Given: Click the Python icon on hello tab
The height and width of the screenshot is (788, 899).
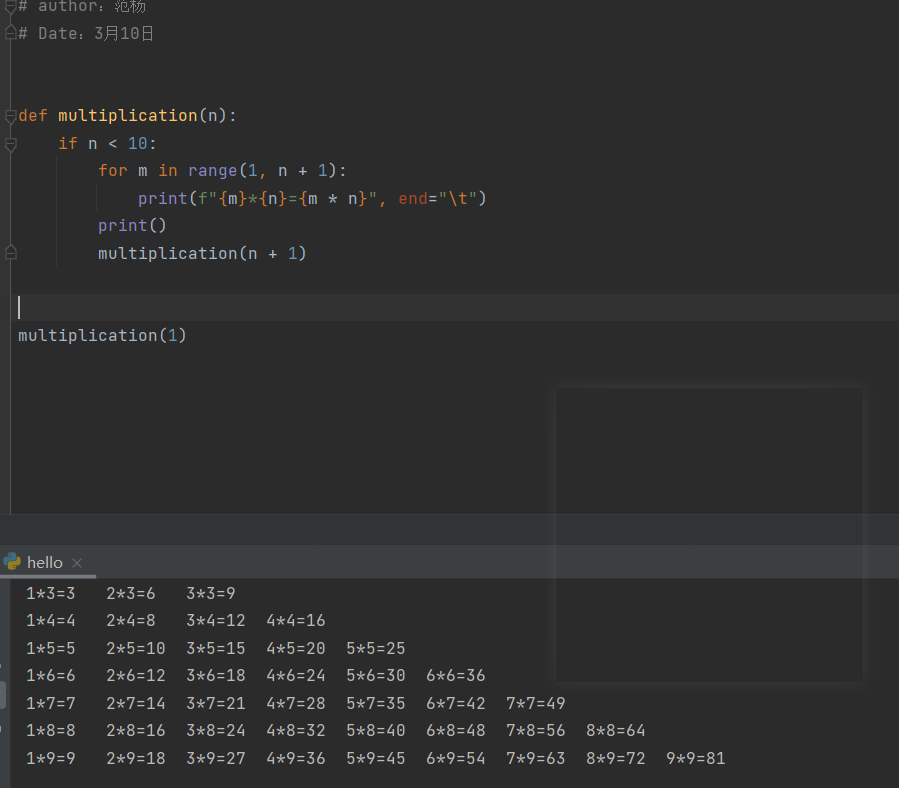Looking at the screenshot, I should 12,562.
